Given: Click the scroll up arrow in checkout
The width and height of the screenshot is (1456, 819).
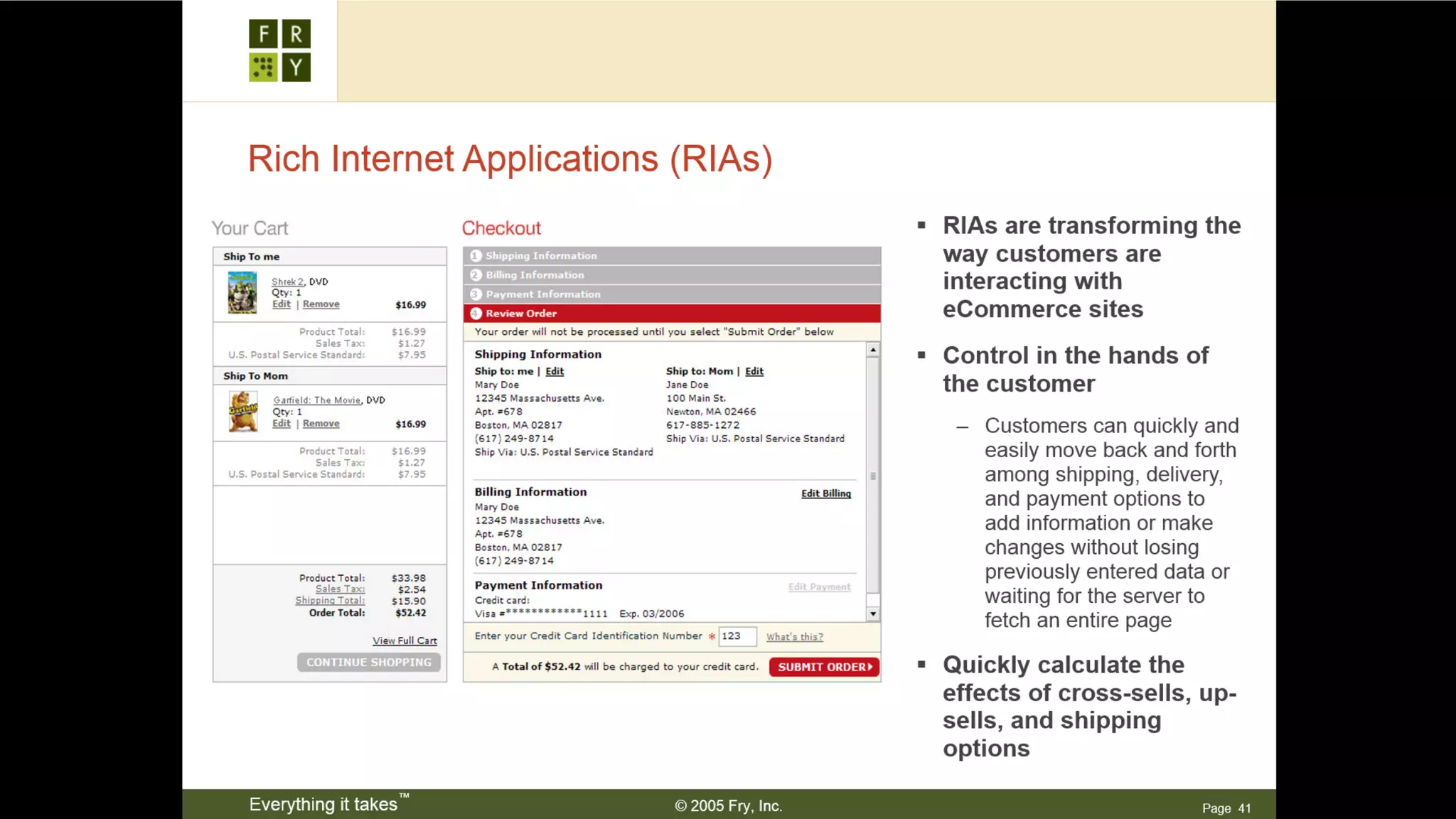Looking at the screenshot, I should click(x=873, y=350).
